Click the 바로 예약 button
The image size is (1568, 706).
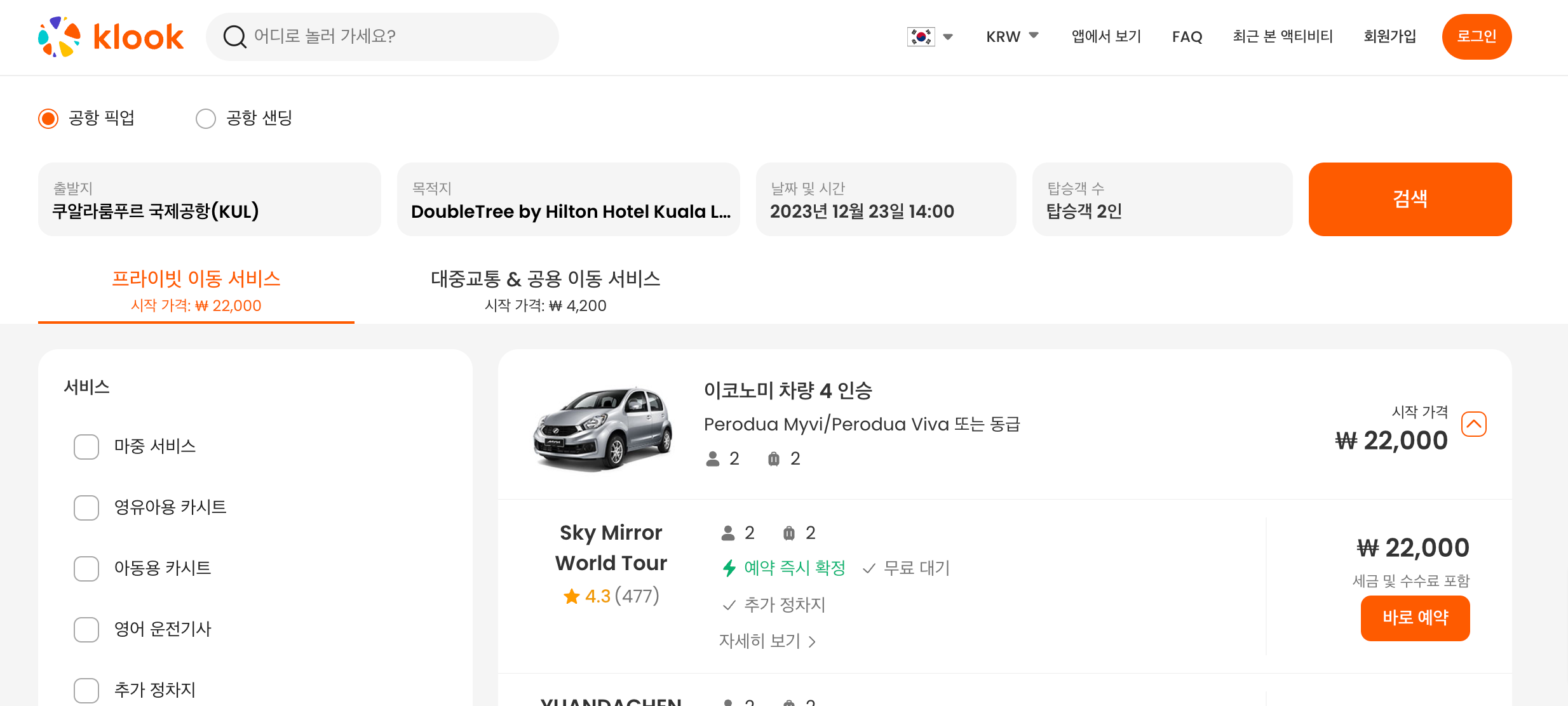(x=1415, y=618)
